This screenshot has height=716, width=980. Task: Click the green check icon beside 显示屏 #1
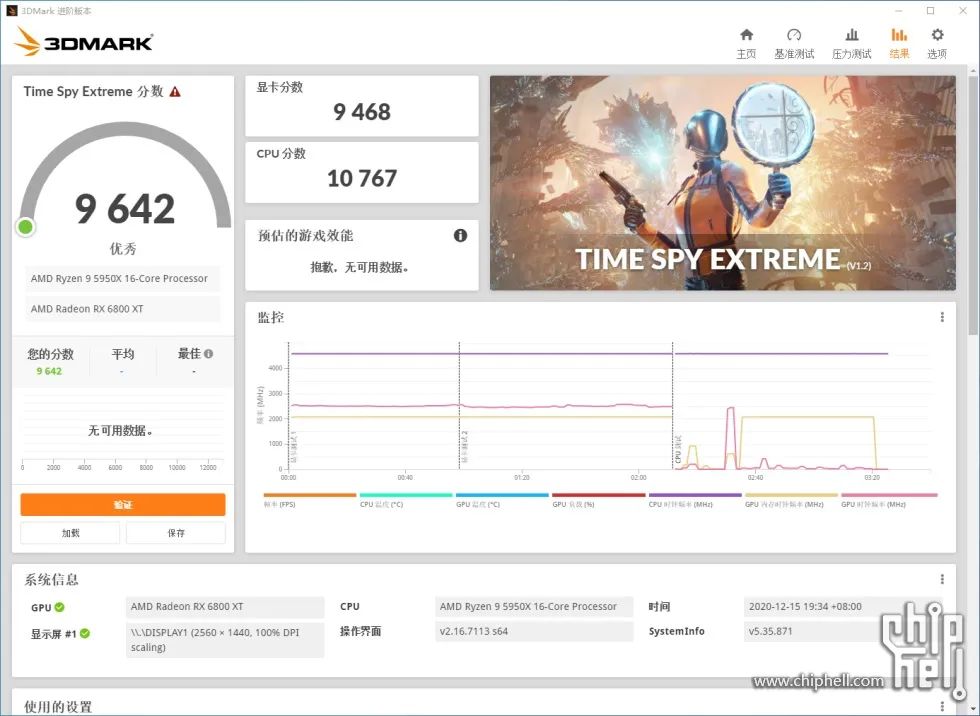[85, 634]
